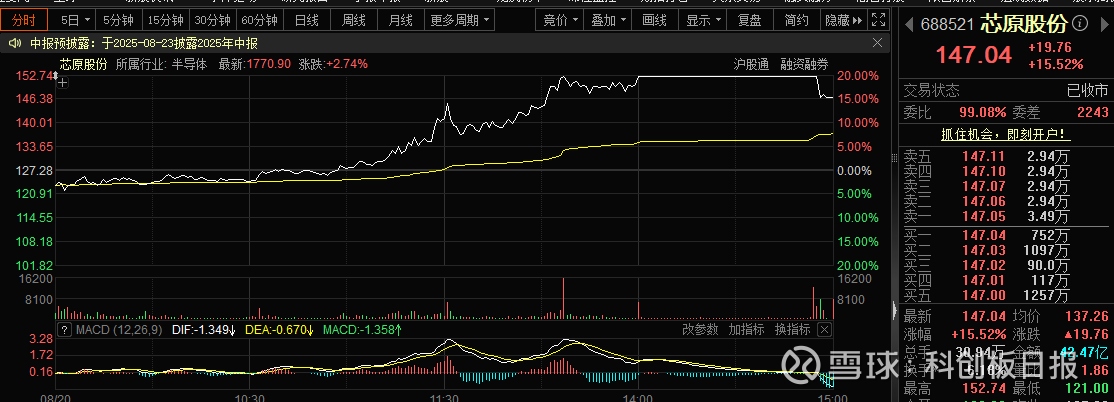Go to previous stock arrow
This screenshot has width=1114, height=402.
pos(909,25)
